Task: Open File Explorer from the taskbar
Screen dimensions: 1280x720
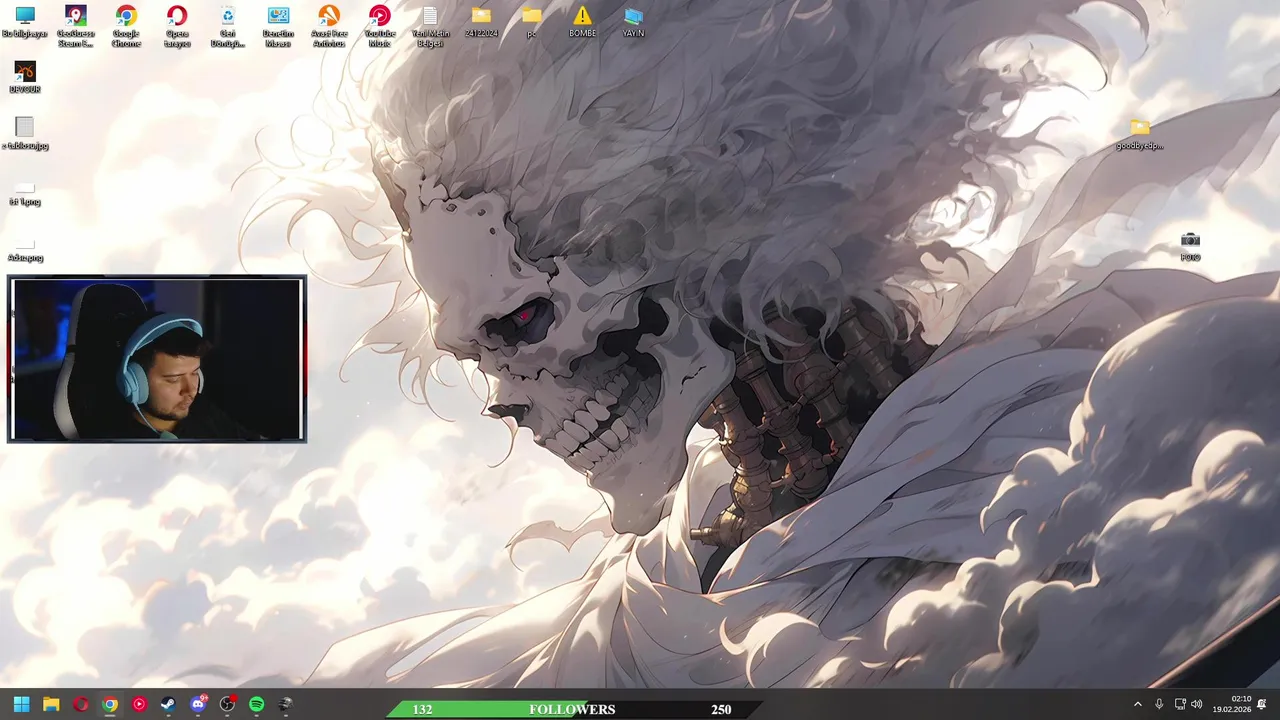Action: click(x=51, y=704)
